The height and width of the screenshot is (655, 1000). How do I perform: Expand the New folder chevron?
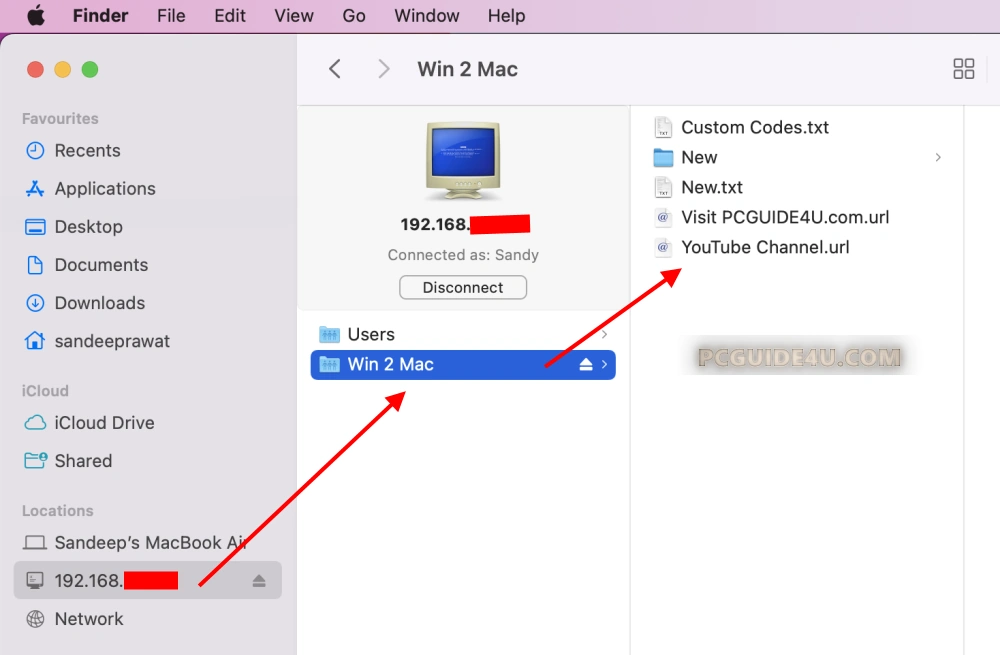coord(938,158)
